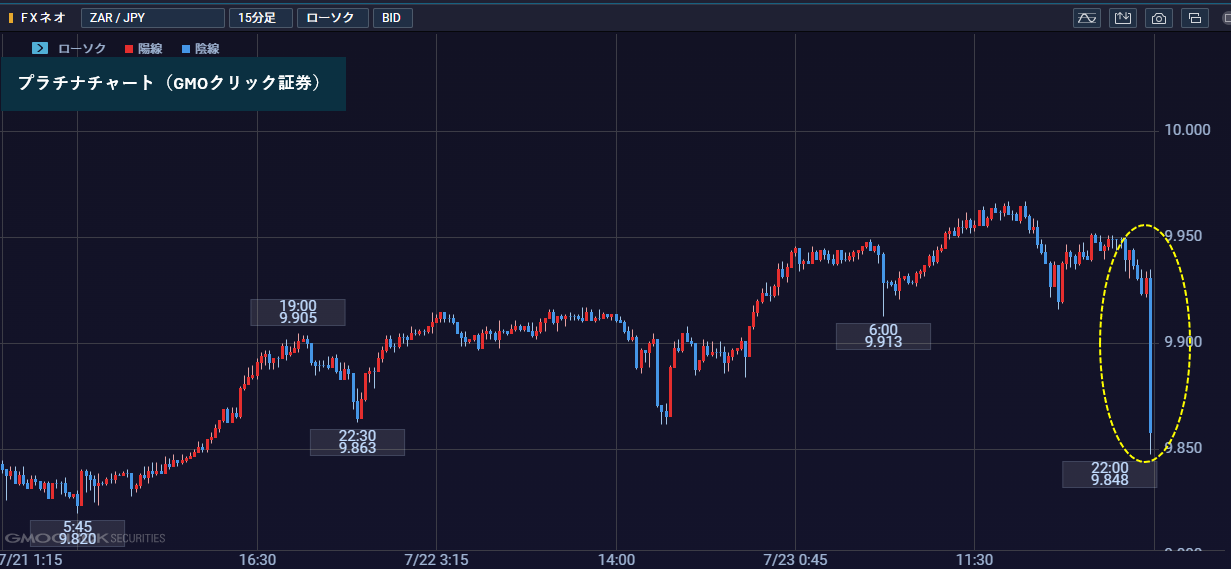
Task: Click the blue 陰線 color swatch
Action: pos(187,48)
